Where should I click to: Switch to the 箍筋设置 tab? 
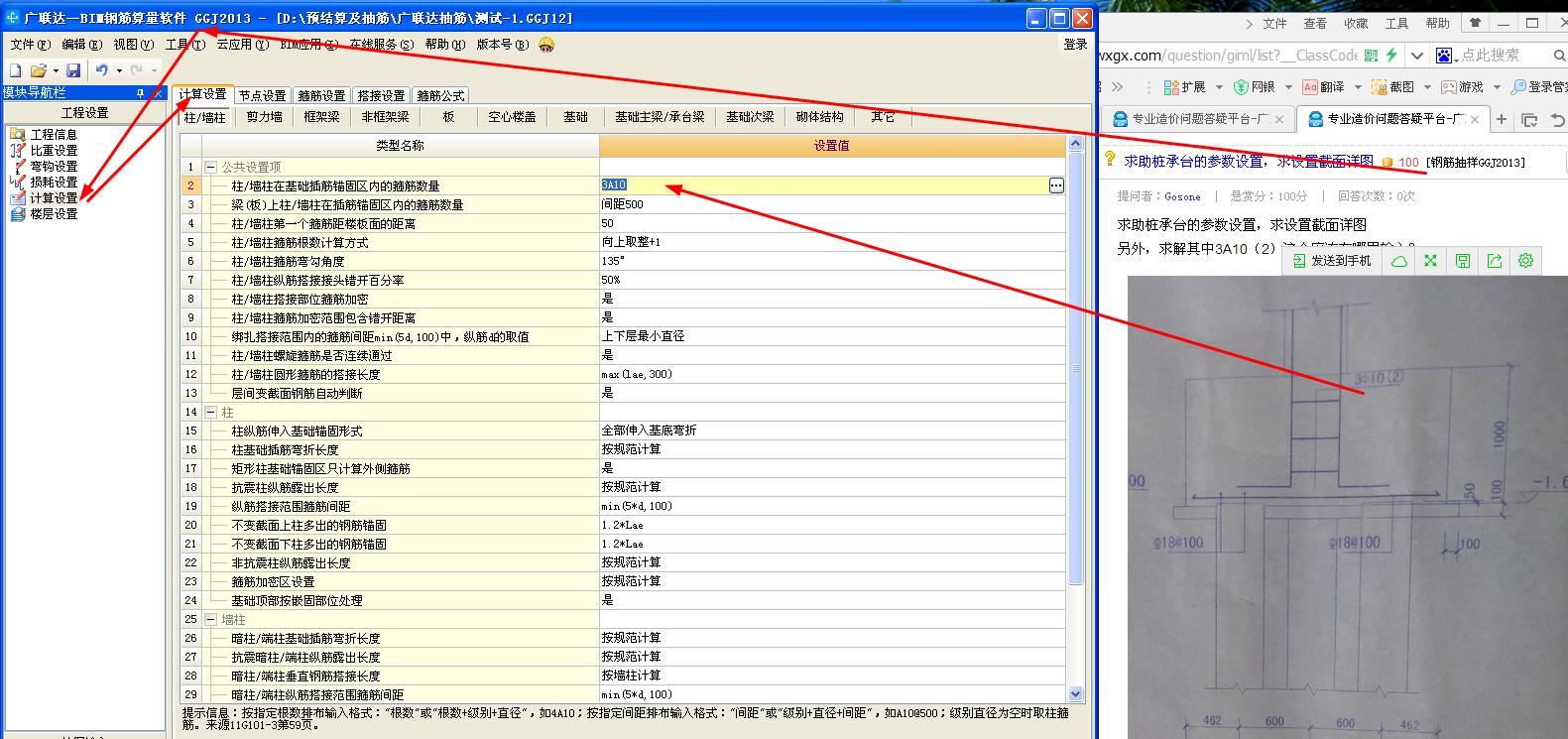click(321, 96)
